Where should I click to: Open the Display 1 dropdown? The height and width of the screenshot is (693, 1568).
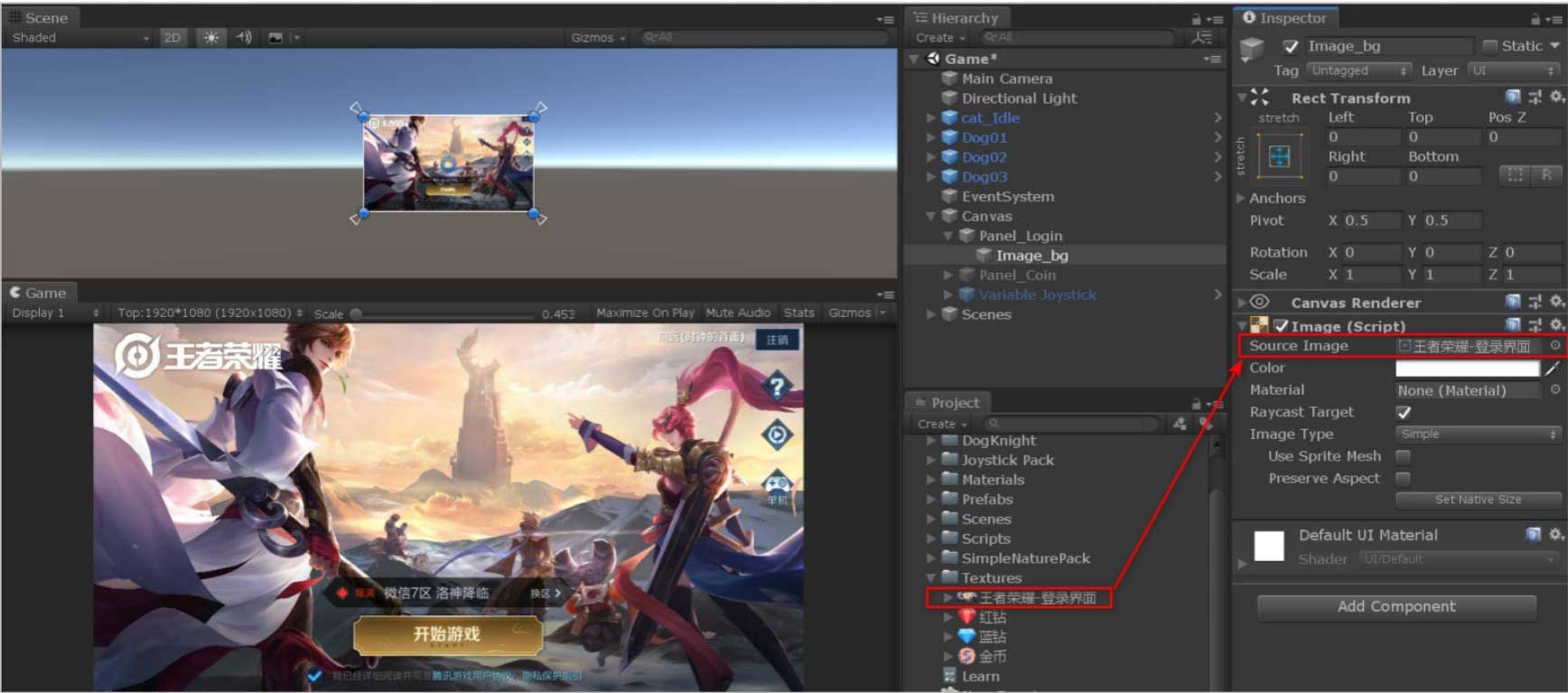[x=55, y=313]
